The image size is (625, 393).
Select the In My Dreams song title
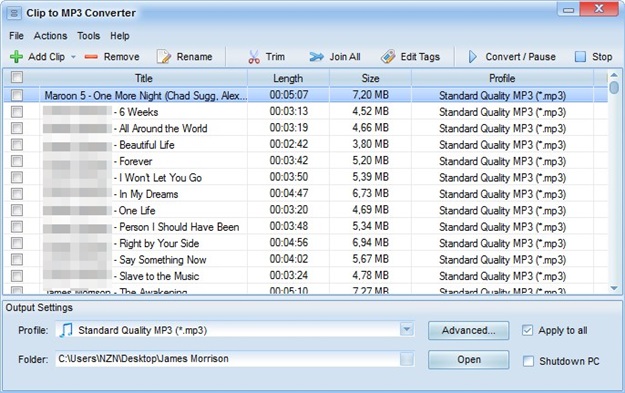[149, 194]
